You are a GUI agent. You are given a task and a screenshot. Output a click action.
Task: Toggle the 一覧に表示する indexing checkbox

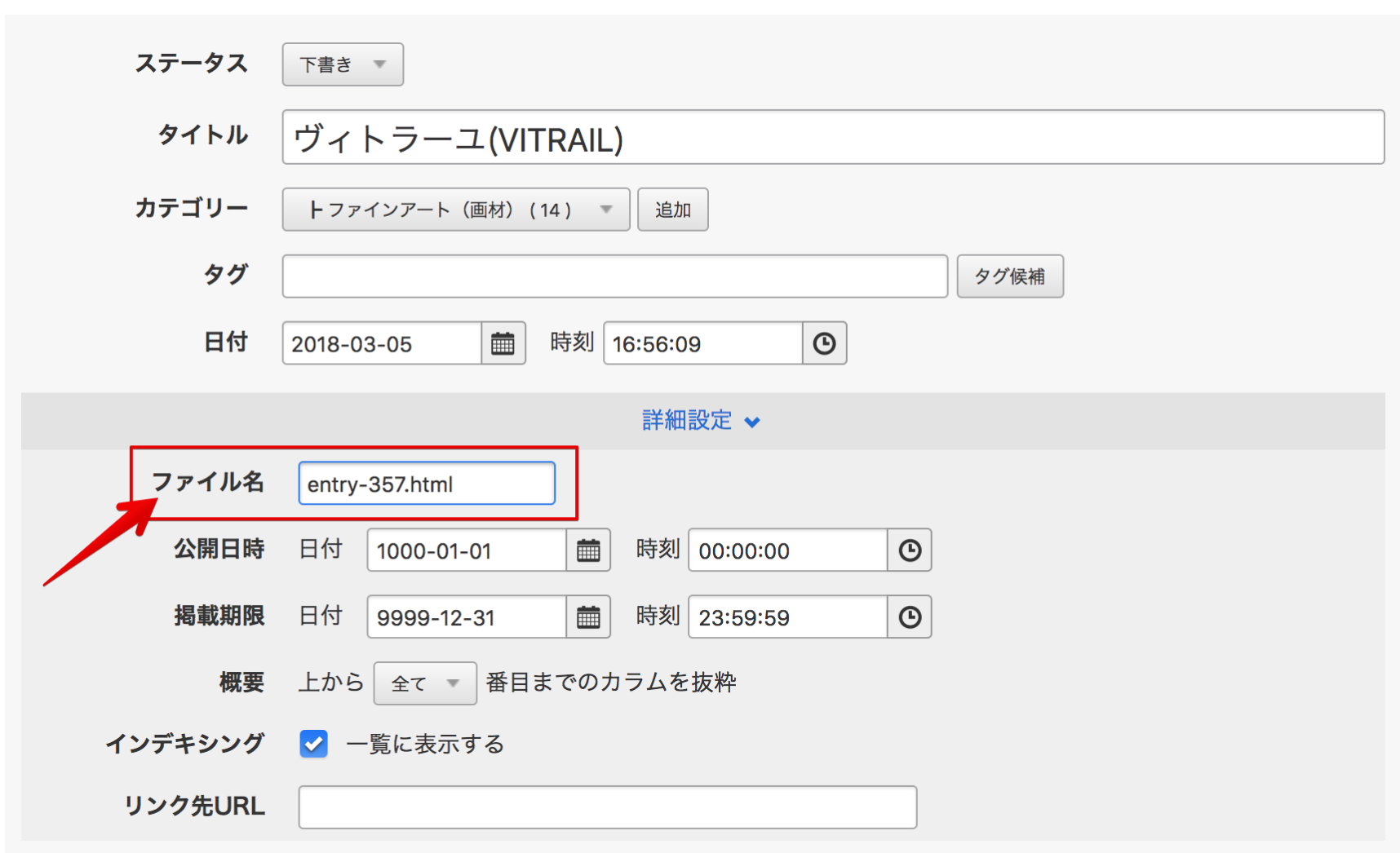click(x=313, y=744)
